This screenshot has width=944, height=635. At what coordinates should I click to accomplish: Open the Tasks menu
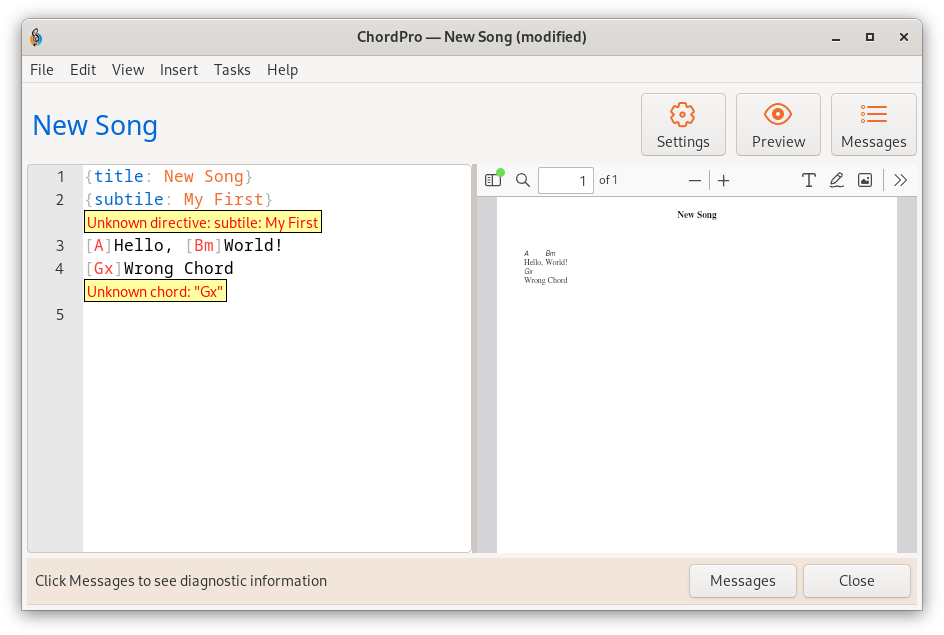232,70
